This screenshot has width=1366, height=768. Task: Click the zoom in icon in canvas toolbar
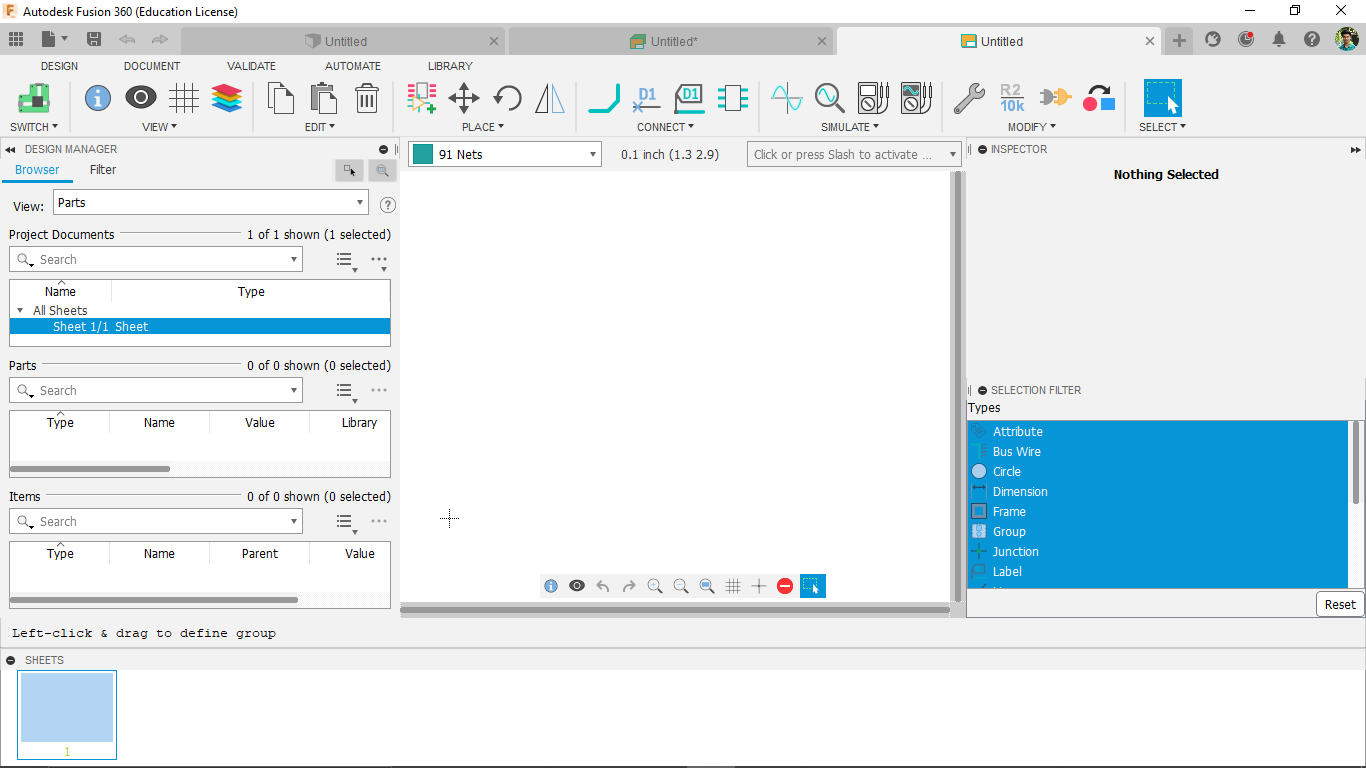pyautogui.click(x=655, y=586)
